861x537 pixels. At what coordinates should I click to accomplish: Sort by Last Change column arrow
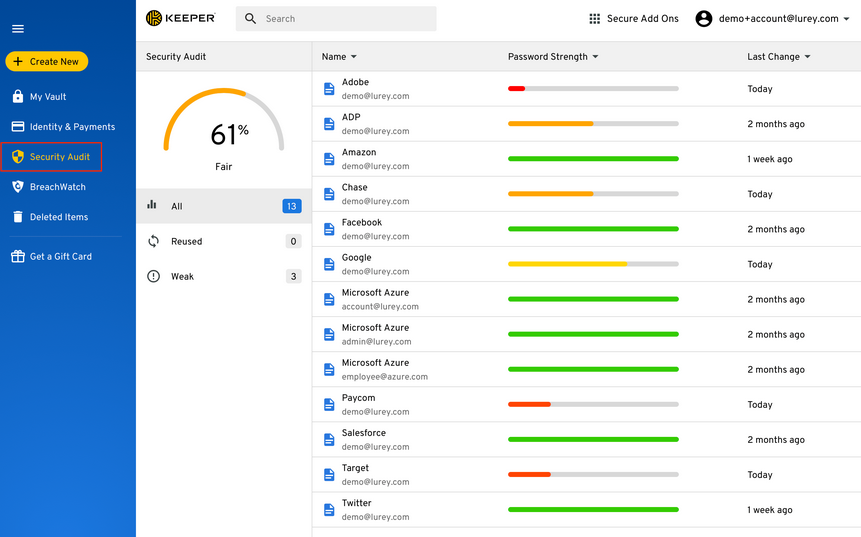point(807,57)
